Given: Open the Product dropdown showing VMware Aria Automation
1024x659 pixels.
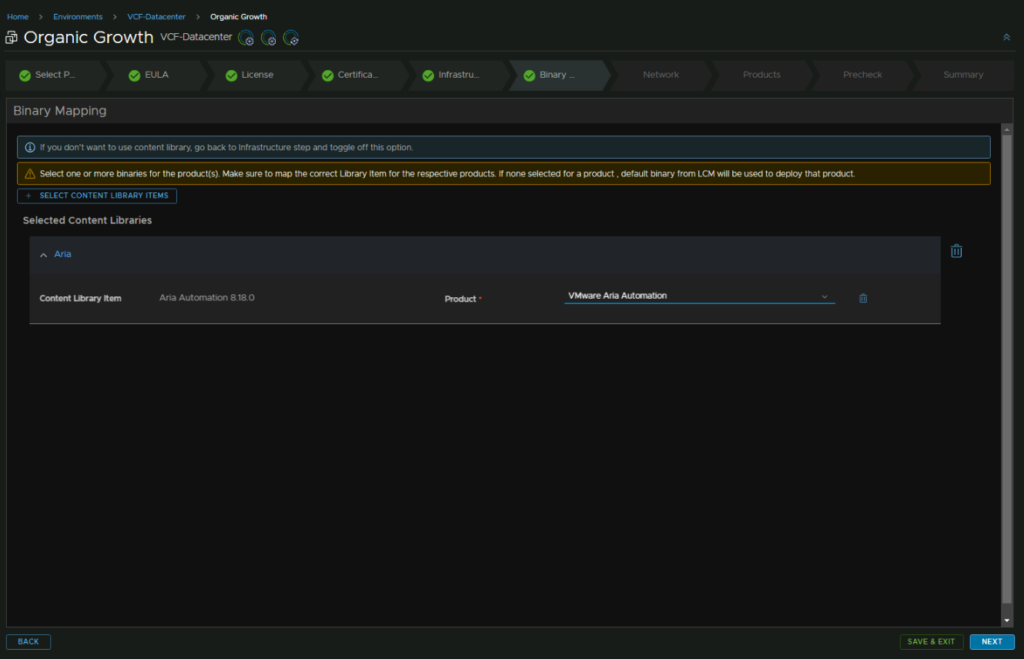Looking at the screenshot, I should [699, 296].
